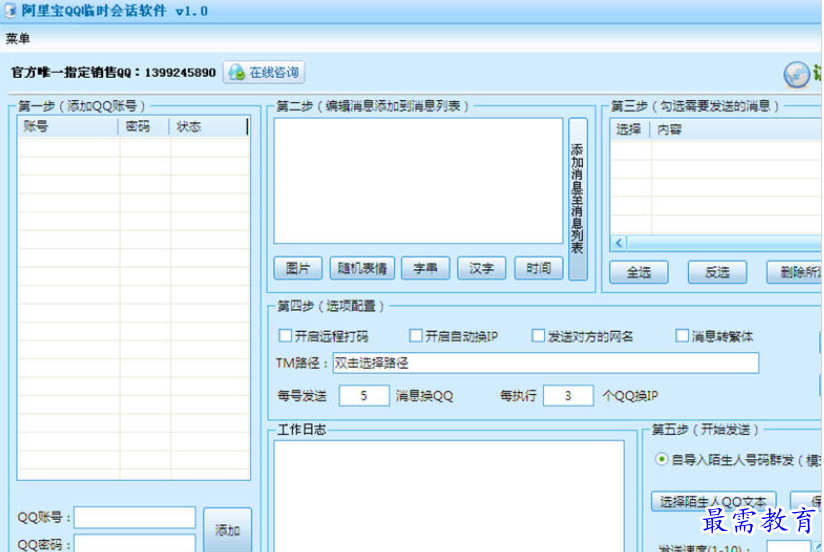Click the app icon in title bar
The height and width of the screenshot is (552, 824).
coord(10,10)
